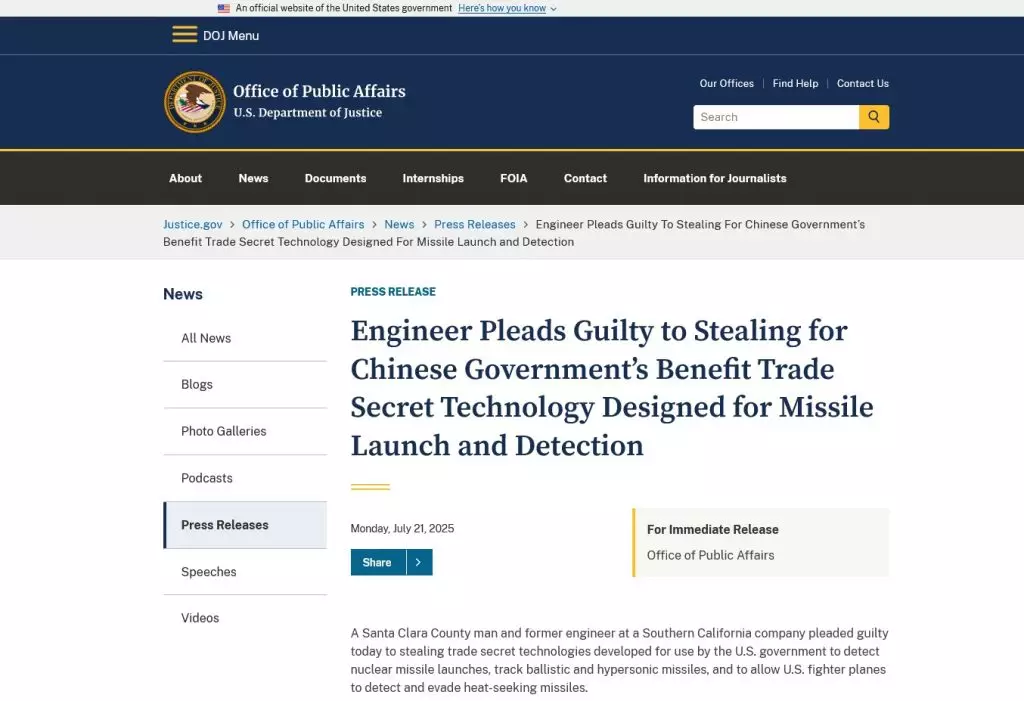This screenshot has height=701, width=1024.
Task: Click the yellow search magnifier button
Action: [874, 117]
